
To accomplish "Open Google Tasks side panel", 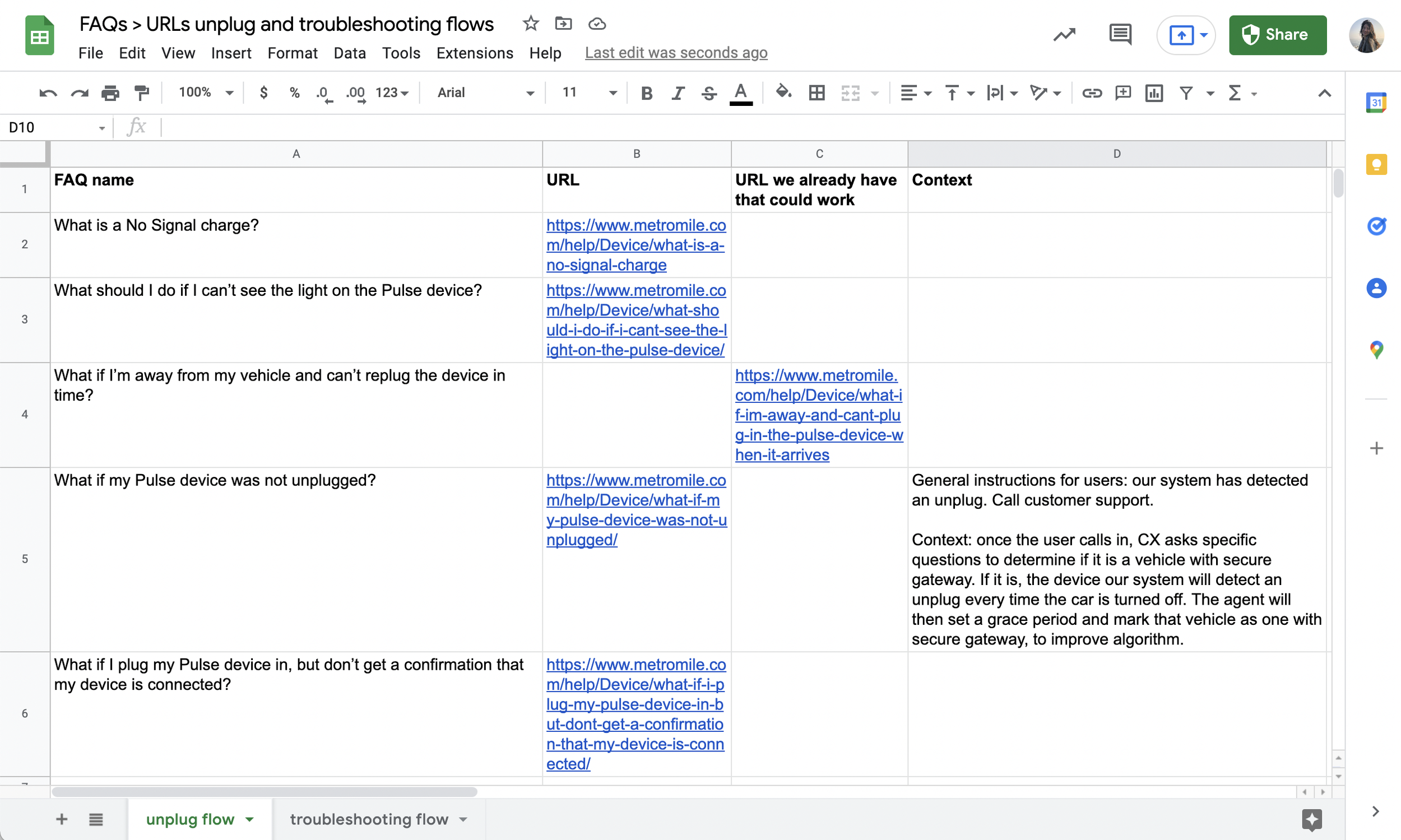I will coord(1376,226).
